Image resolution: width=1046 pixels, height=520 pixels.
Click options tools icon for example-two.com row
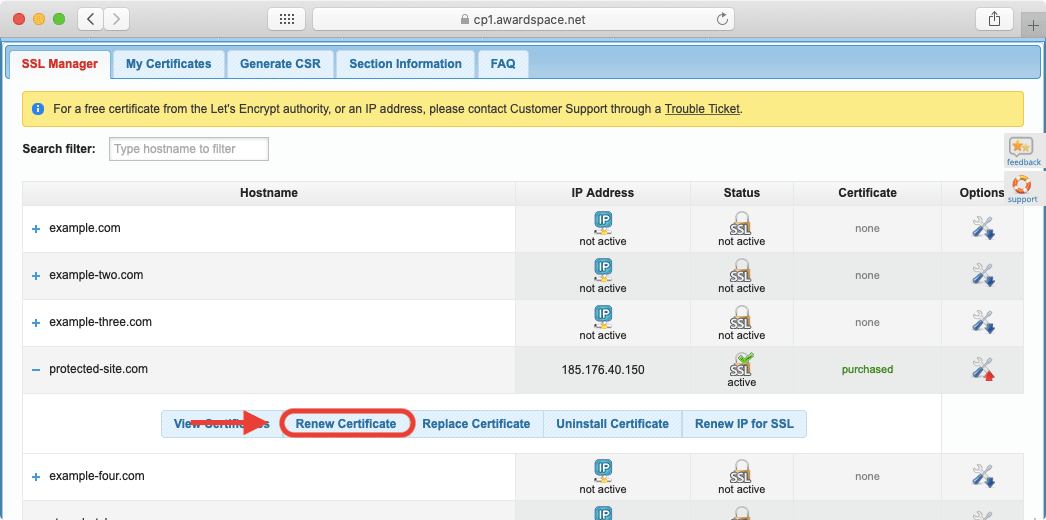(982, 275)
